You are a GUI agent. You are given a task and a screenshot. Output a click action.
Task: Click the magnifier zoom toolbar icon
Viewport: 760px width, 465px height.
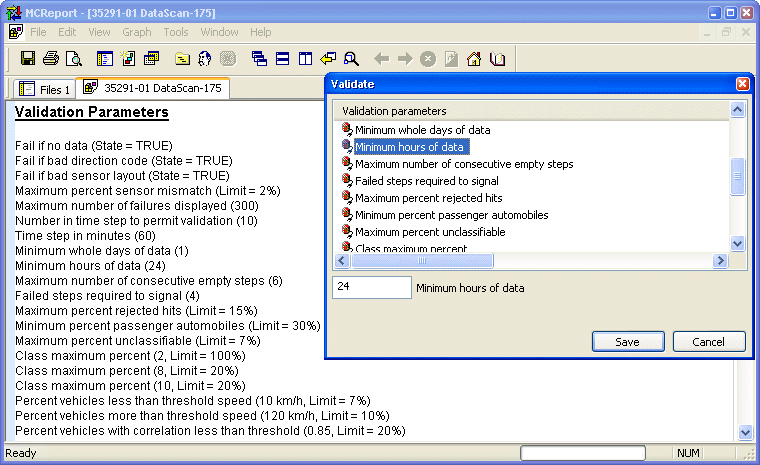click(x=351, y=59)
